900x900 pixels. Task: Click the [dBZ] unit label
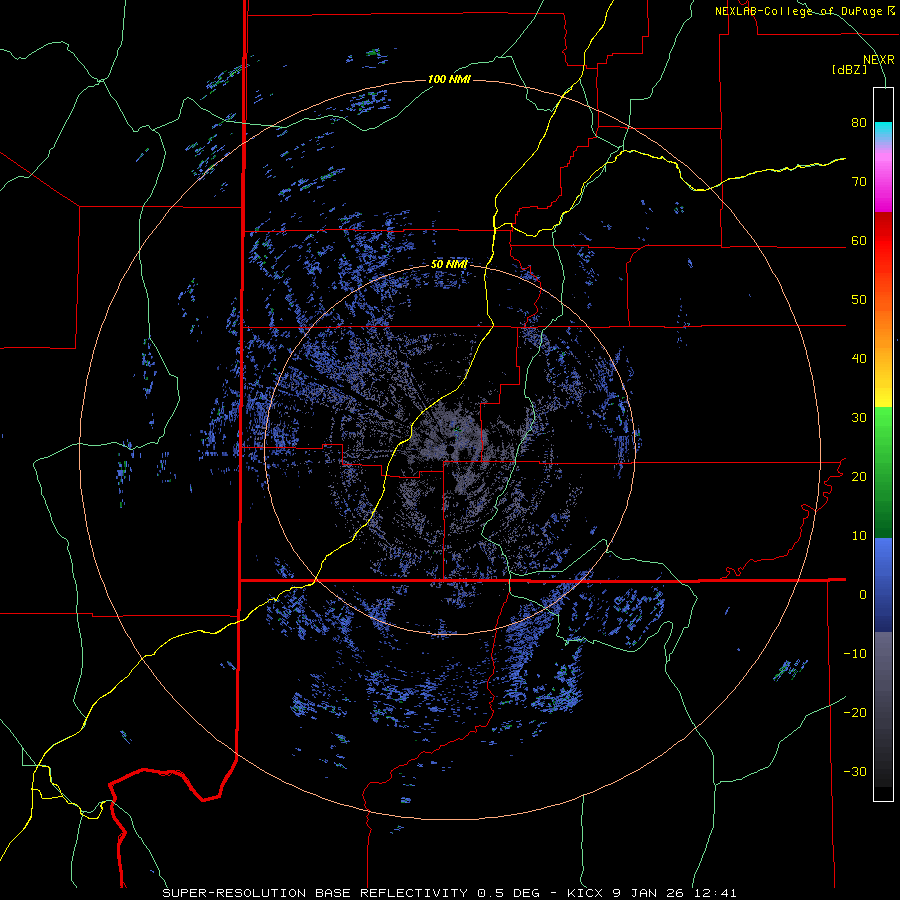coord(849,69)
